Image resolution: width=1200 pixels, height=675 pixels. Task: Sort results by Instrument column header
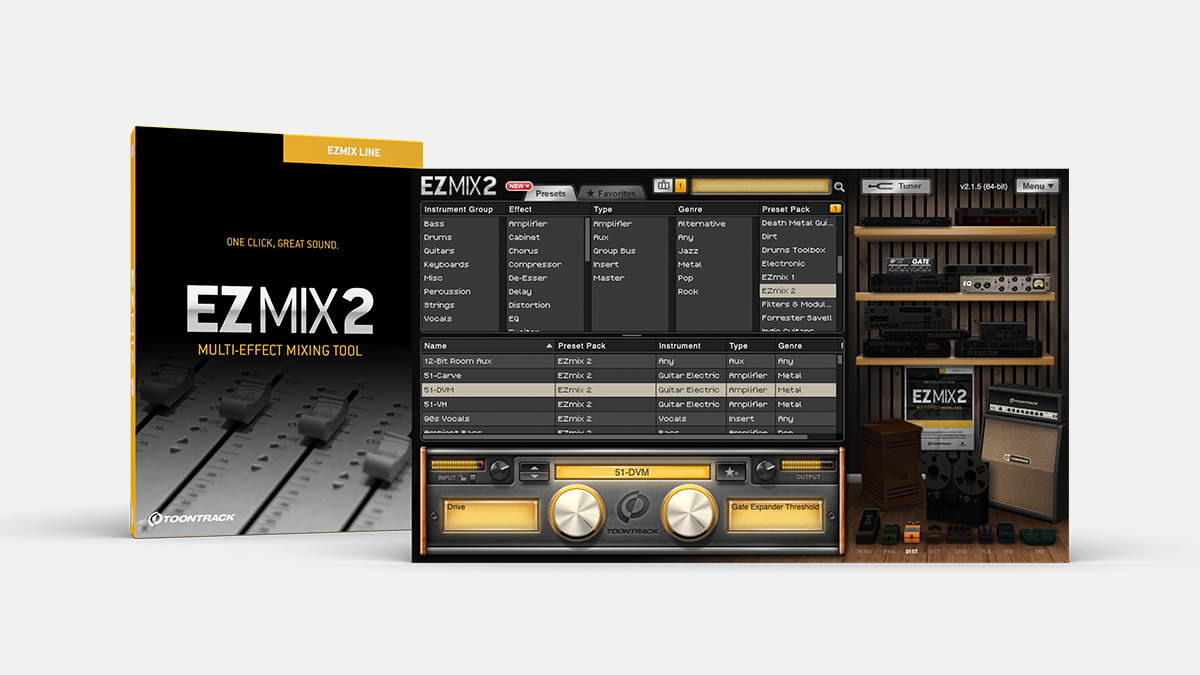point(690,345)
